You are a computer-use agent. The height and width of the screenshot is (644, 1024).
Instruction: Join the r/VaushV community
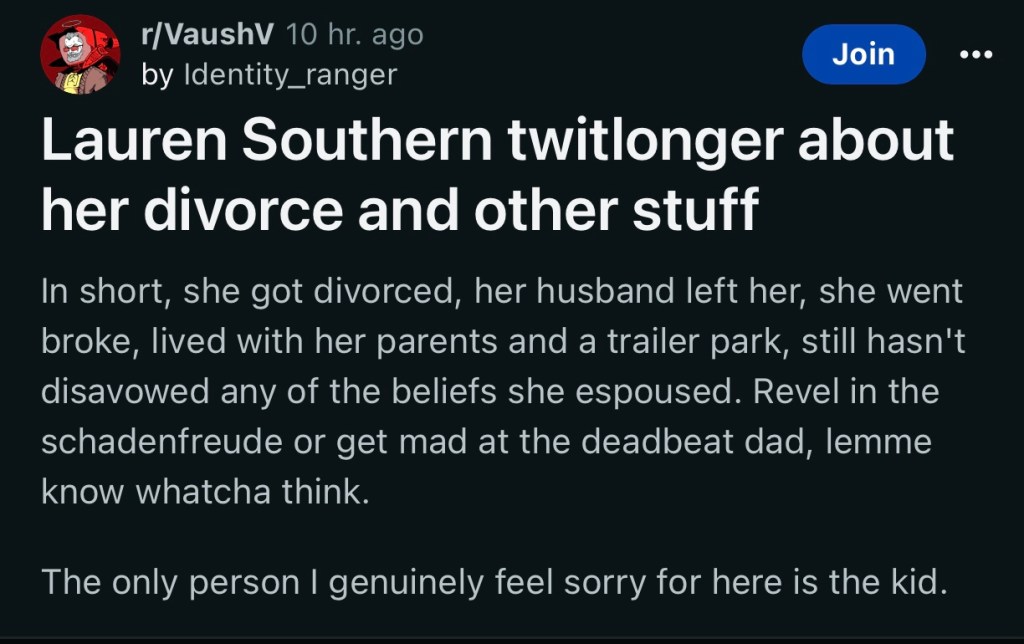pyautogui.click(x=863, y=54)
